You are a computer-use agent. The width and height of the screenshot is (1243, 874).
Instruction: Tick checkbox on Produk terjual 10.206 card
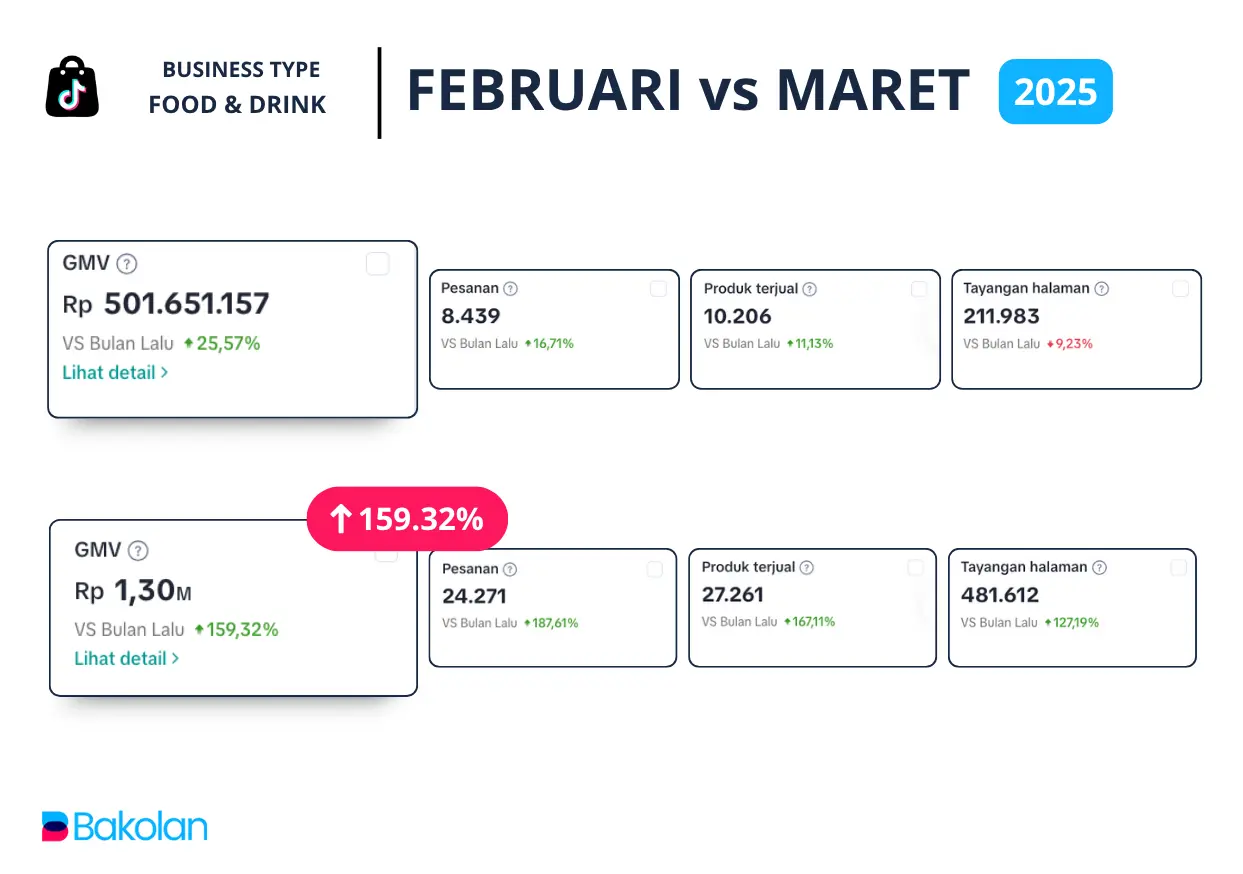(x=919, y=289)
